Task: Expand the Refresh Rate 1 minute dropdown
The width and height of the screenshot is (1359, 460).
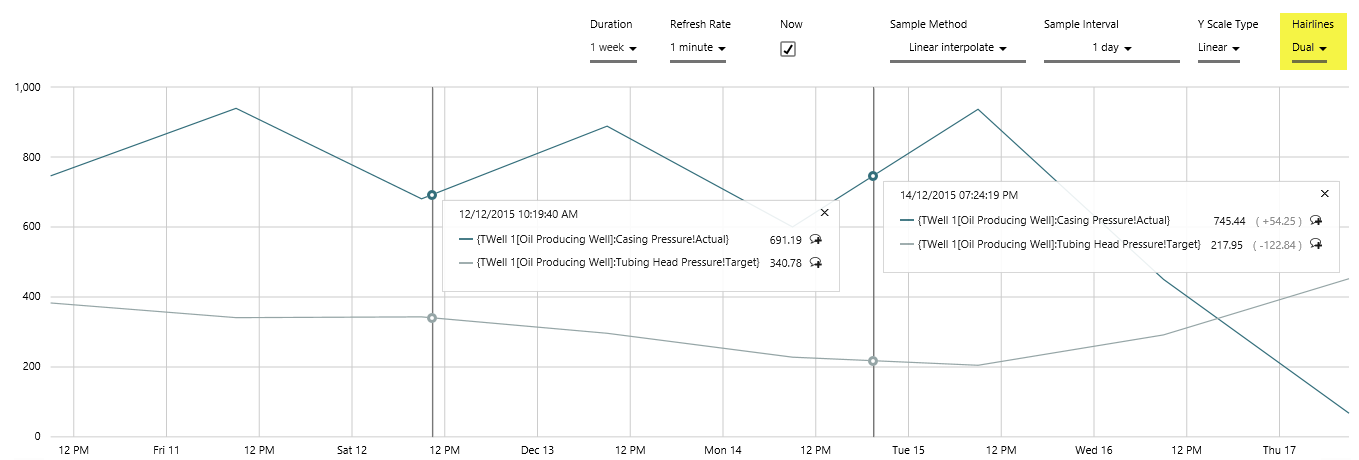Action: tap(697, 48)
